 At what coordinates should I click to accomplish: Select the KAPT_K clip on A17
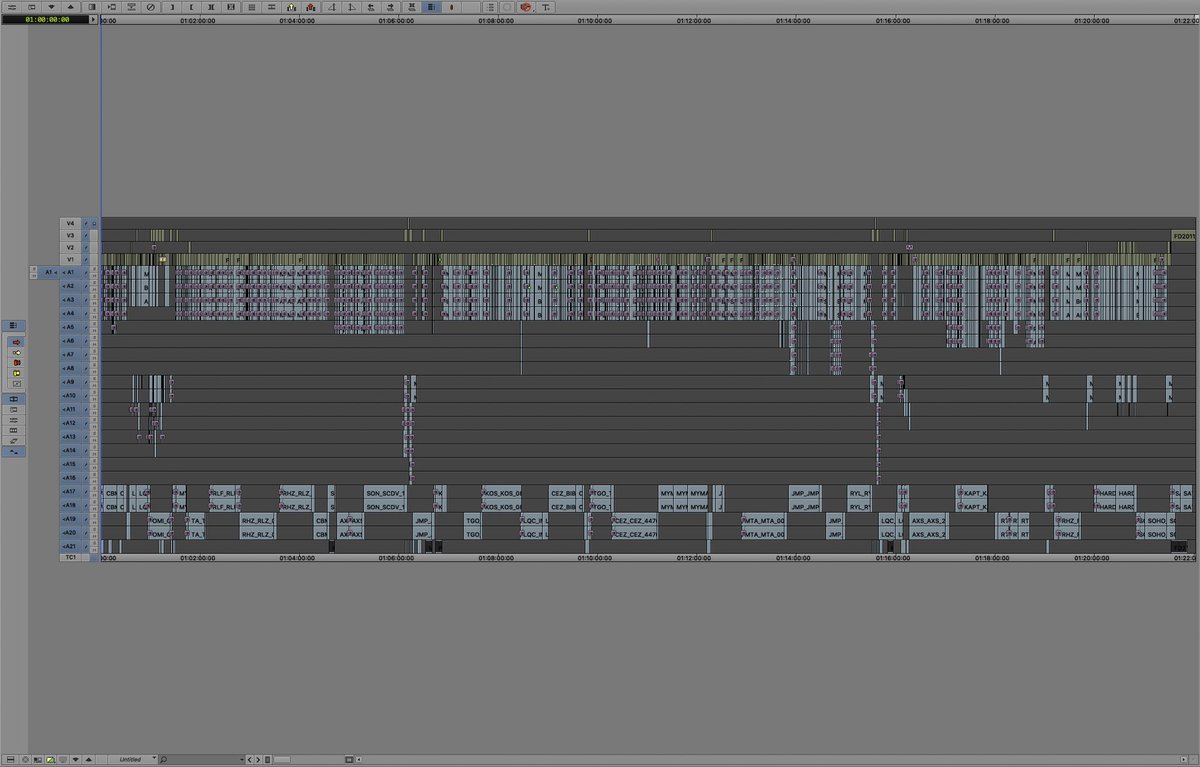(x=973, y=493)
